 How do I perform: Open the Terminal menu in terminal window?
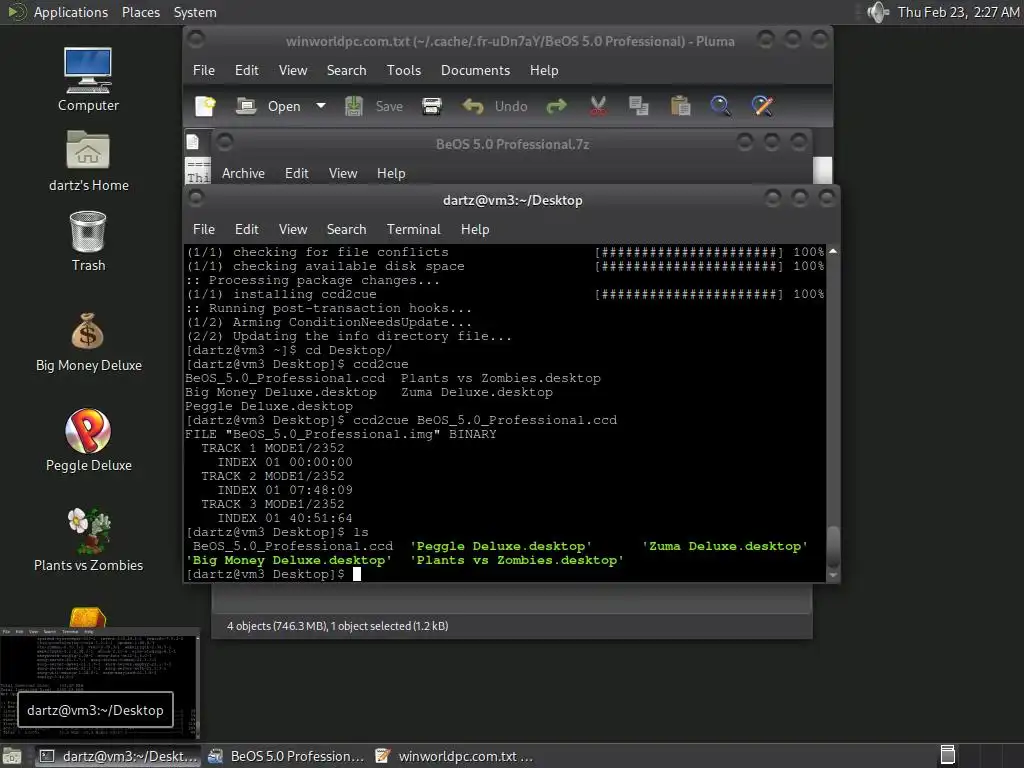[x=413, y=229]
